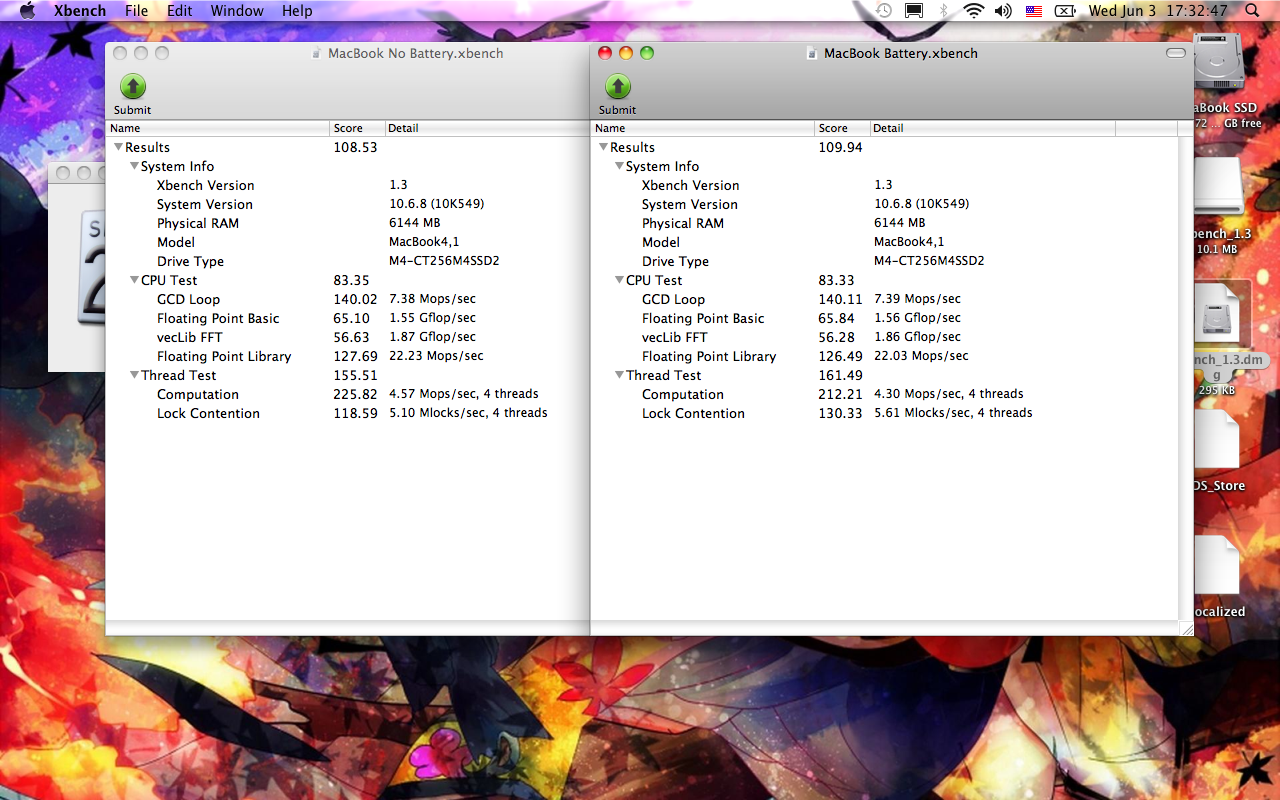Select Lock Contention row in No Battery window
Viewport: 1280px width, 800px height.
click(347, 413)
